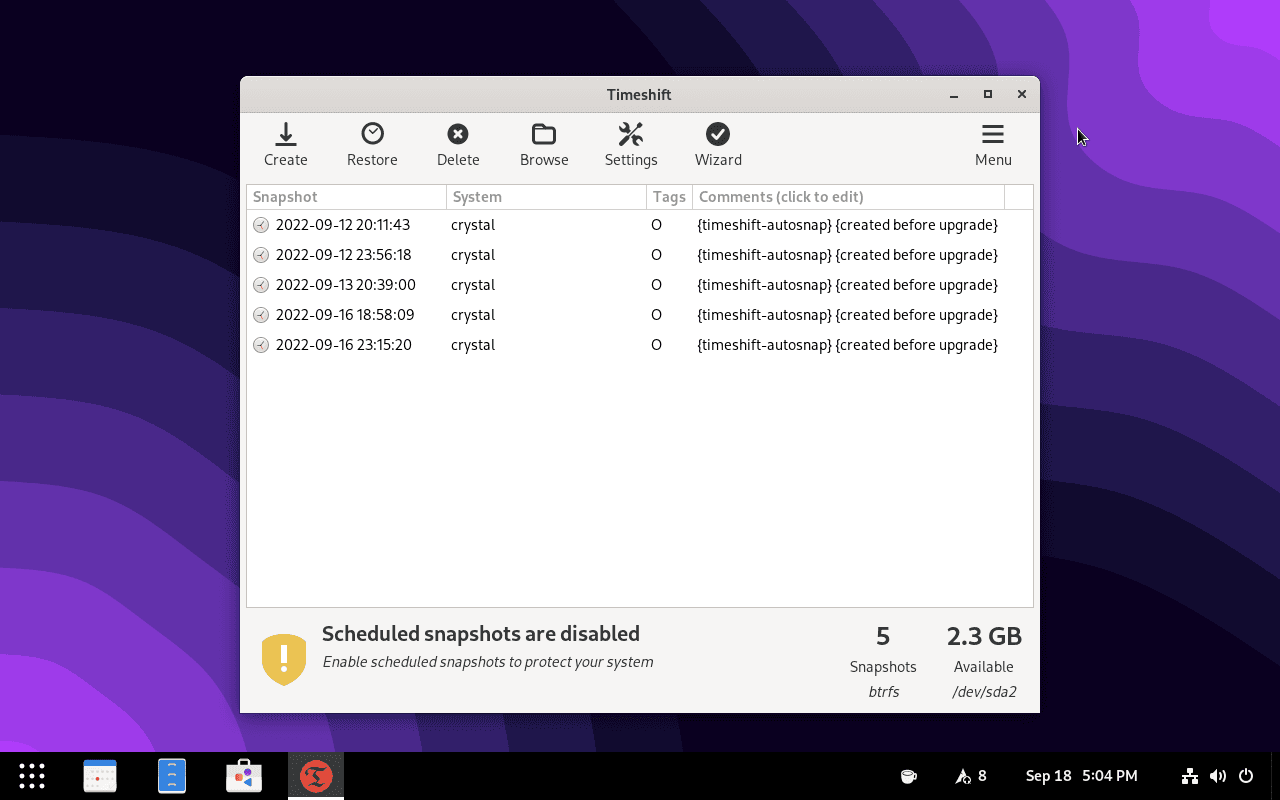Edit comment of the 2022-09-12 23:56:18 snapshot

pyautogui.click(x=847, y=255)
